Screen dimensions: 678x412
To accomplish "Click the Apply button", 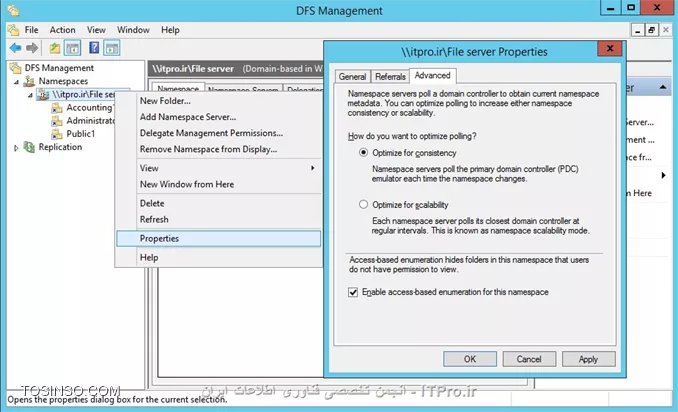I will pos(588,359).
